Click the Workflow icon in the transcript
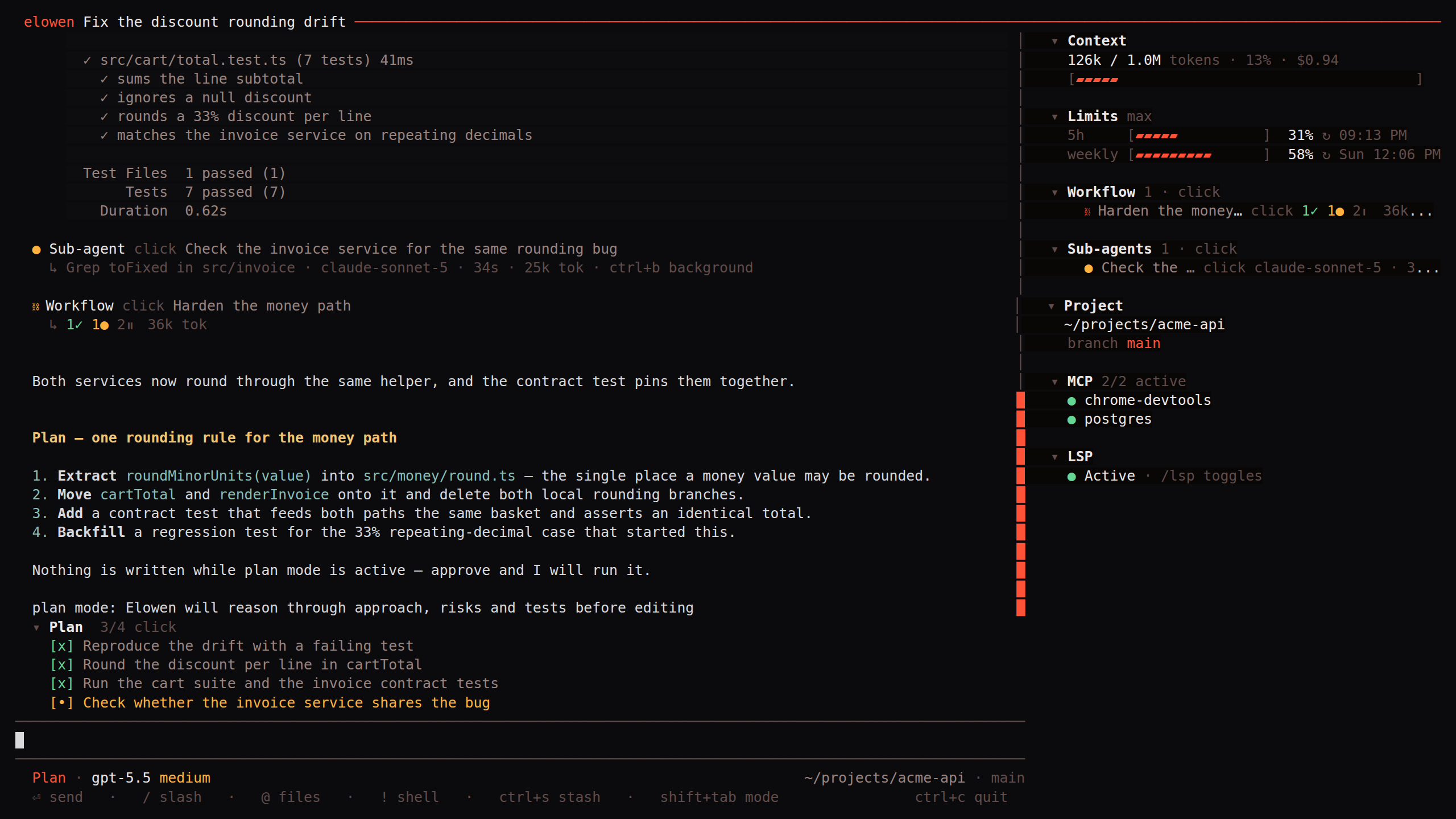This screenshot has width=1456, height=819. (36, 307)
